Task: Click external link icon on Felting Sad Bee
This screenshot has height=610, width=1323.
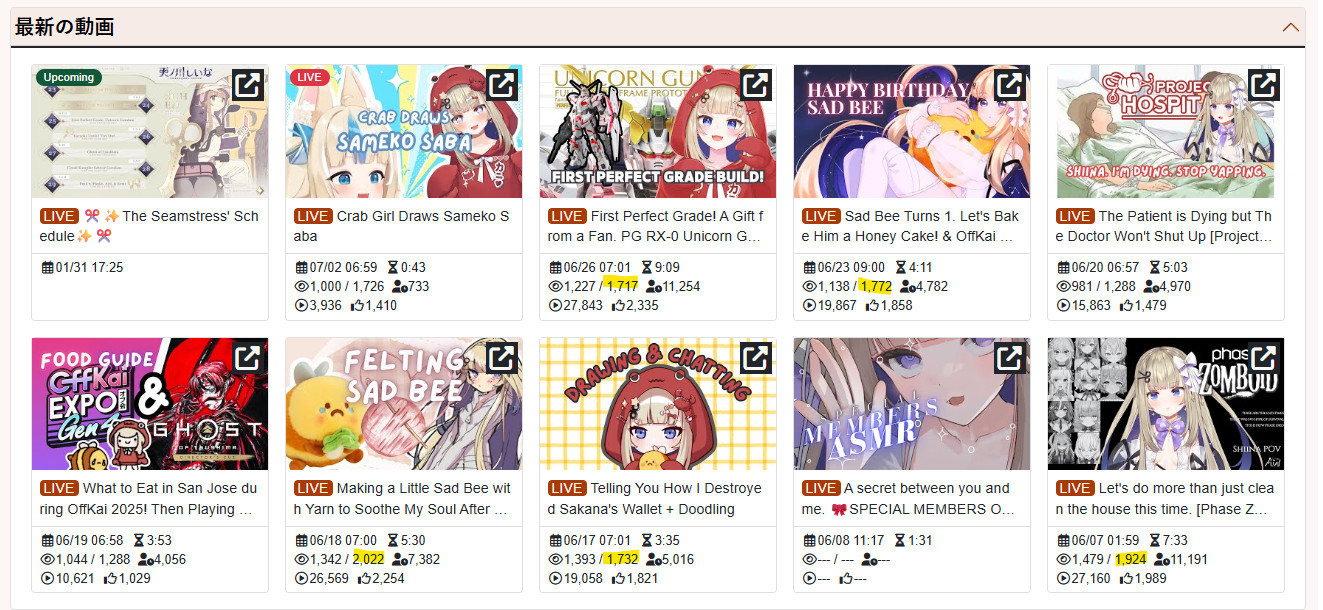Action: (502, 358)
